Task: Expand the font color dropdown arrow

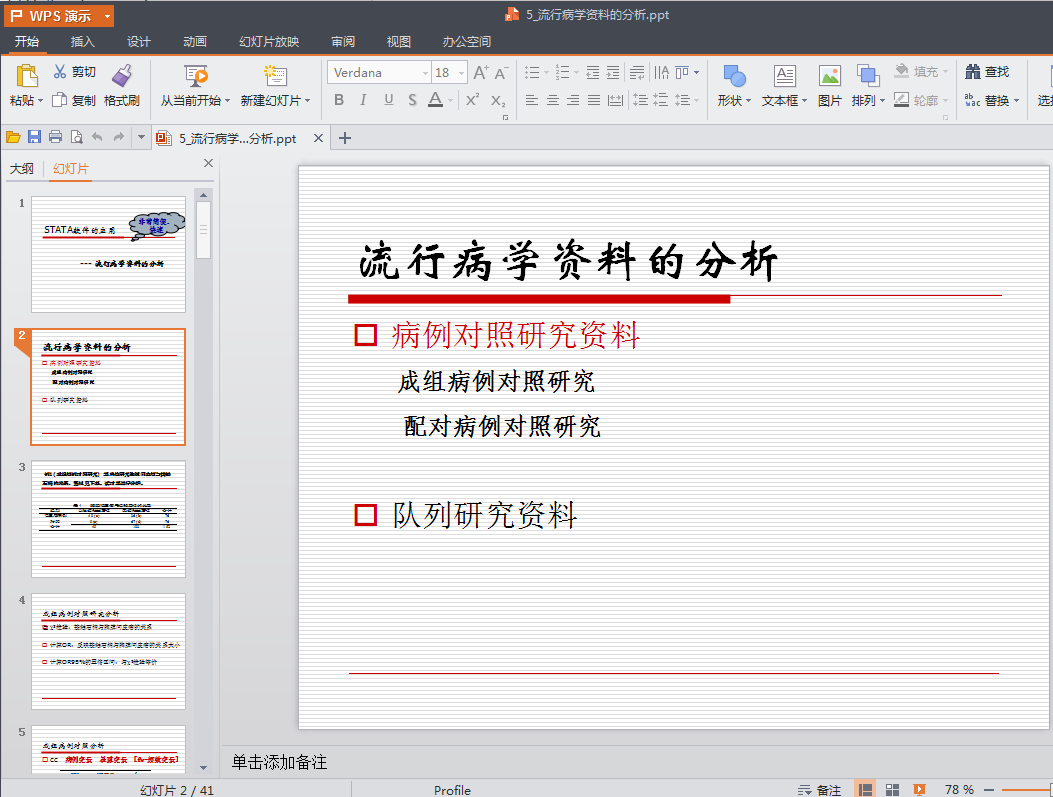Action: tap(451, 100)
